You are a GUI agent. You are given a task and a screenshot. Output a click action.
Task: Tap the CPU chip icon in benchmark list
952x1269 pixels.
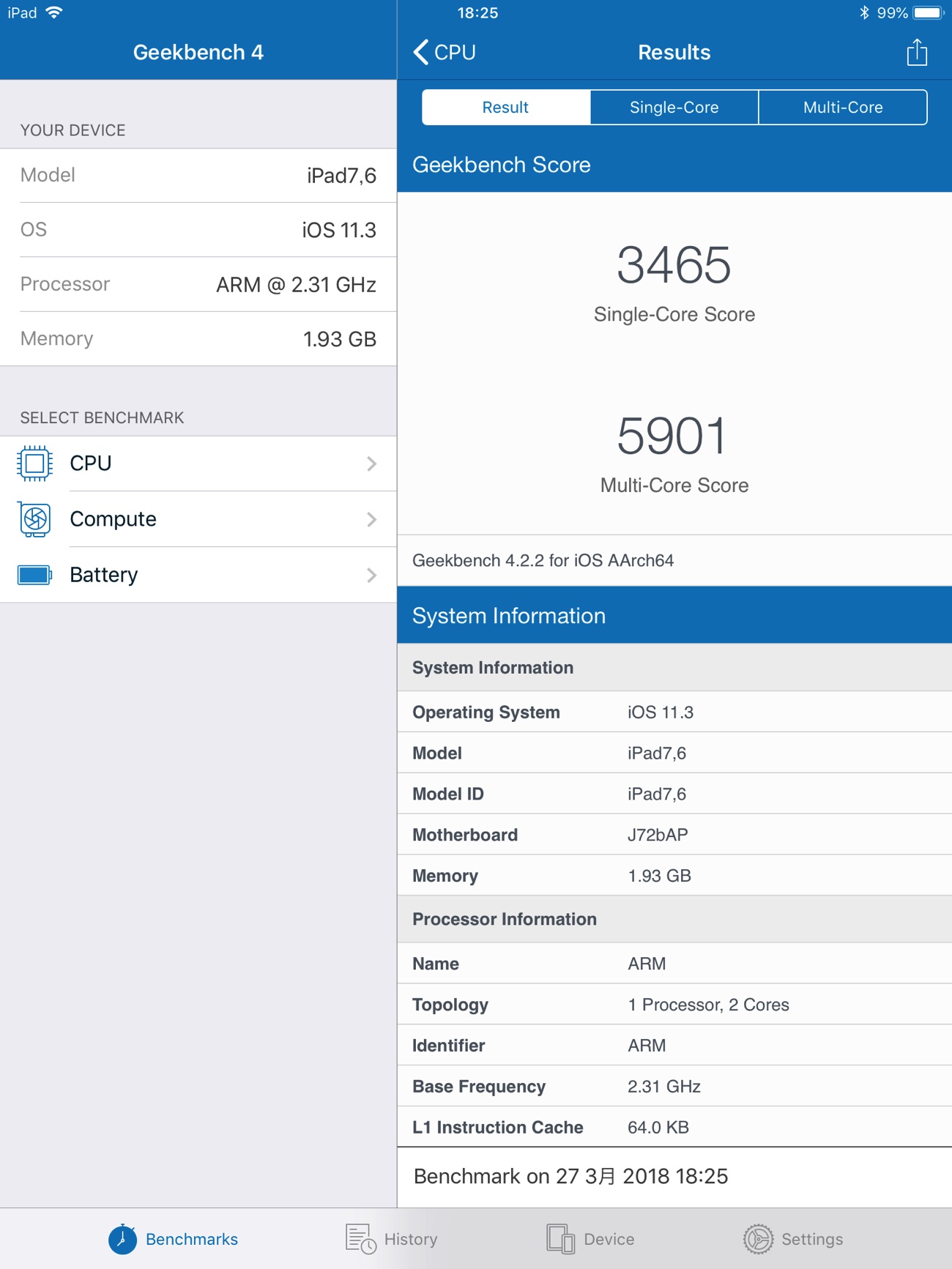coord(34,464)
